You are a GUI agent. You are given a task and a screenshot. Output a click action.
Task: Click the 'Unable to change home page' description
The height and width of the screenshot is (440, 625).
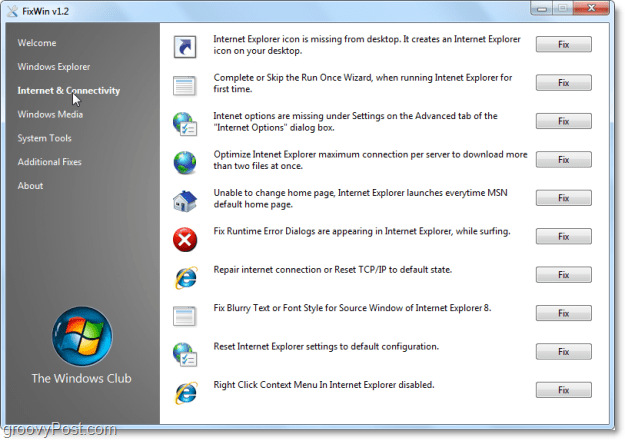coord(361,198)
